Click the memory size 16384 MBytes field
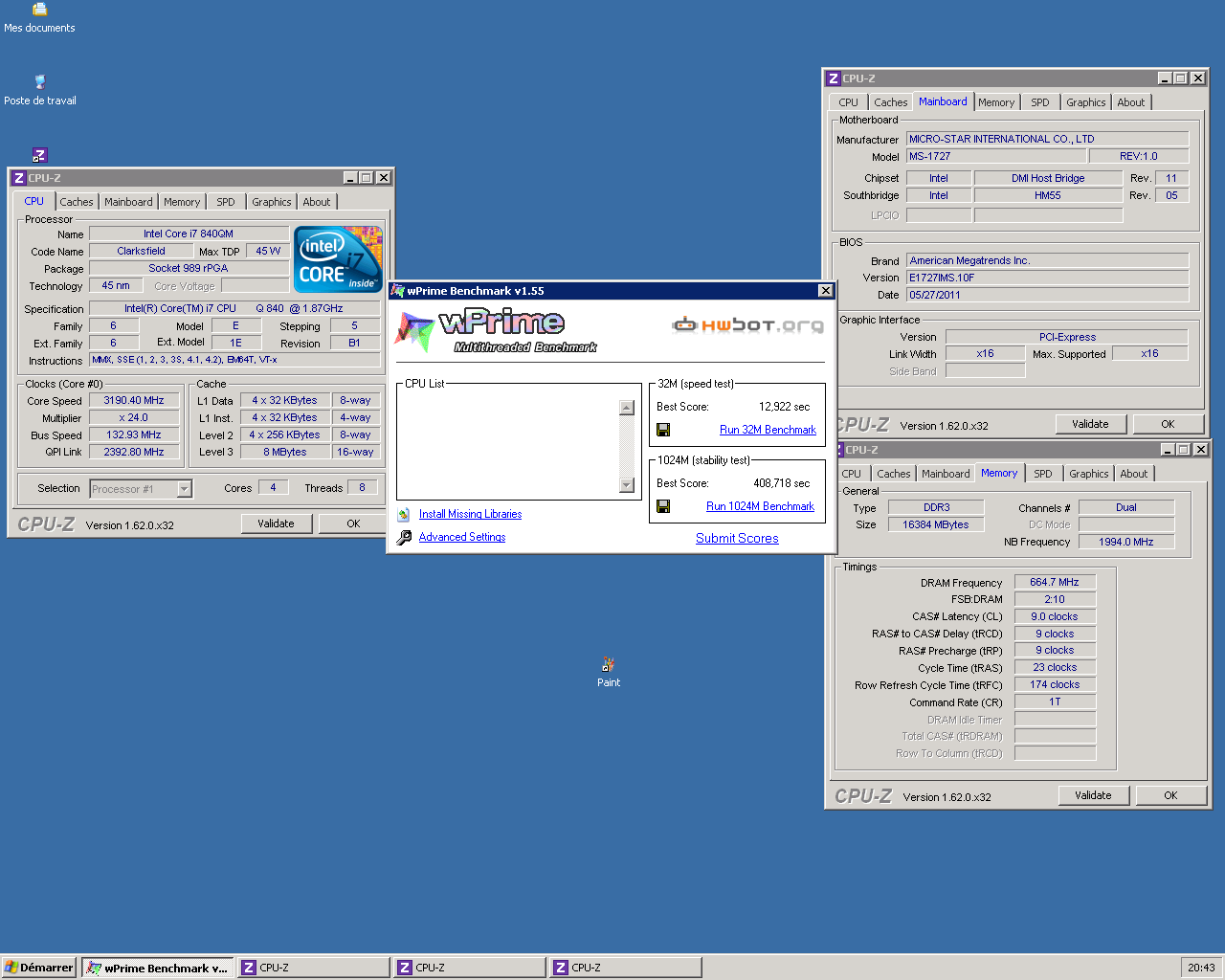The height and width of the screenshot is (980, 1225). 936,524
